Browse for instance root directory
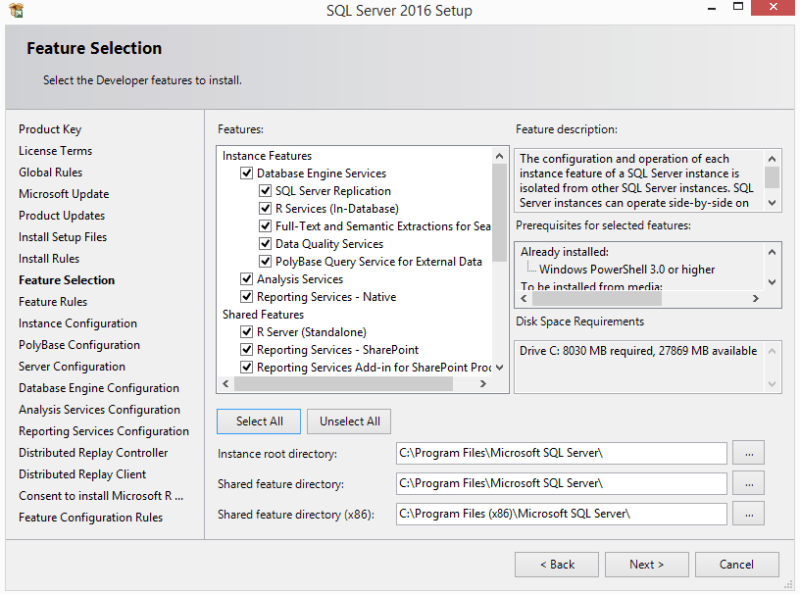This screenshot has width=800, height=594. 748,453
